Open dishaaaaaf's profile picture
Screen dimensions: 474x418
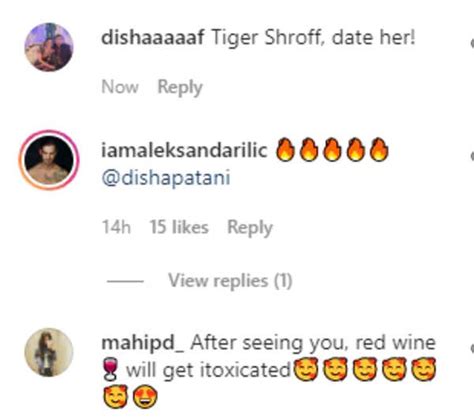49,47
